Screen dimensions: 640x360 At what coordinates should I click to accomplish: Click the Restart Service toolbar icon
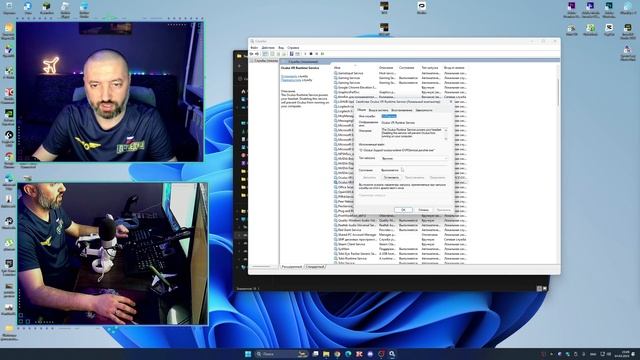point(322,54)
